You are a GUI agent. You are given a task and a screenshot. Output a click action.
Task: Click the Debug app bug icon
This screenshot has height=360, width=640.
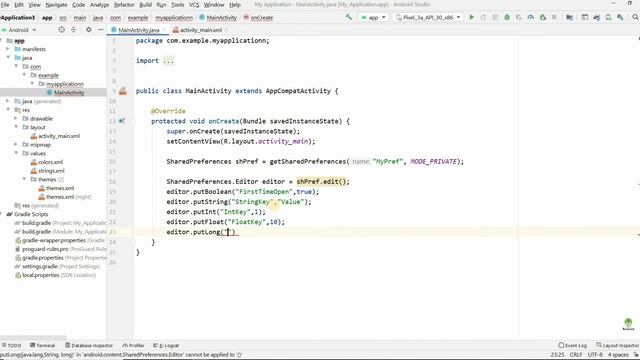pos(507,17)
